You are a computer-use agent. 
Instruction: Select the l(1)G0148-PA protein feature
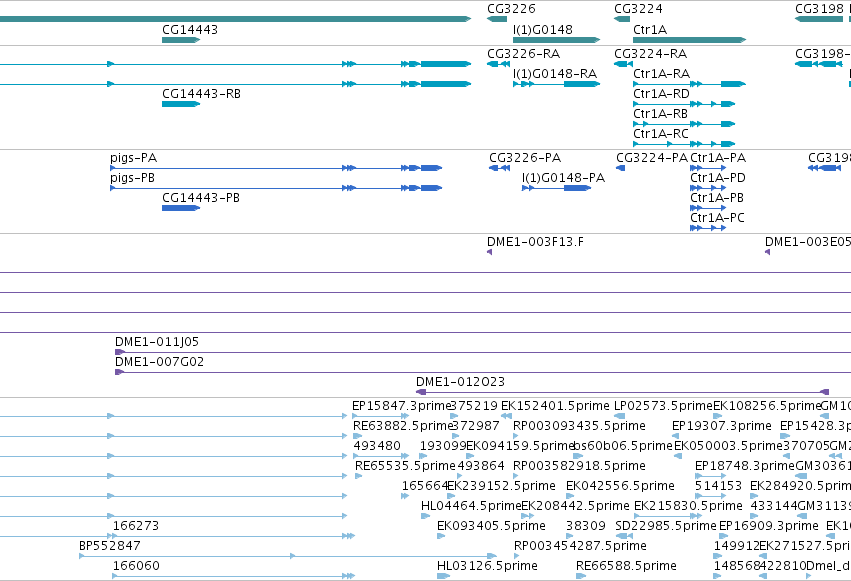click(x=556, y=188)
